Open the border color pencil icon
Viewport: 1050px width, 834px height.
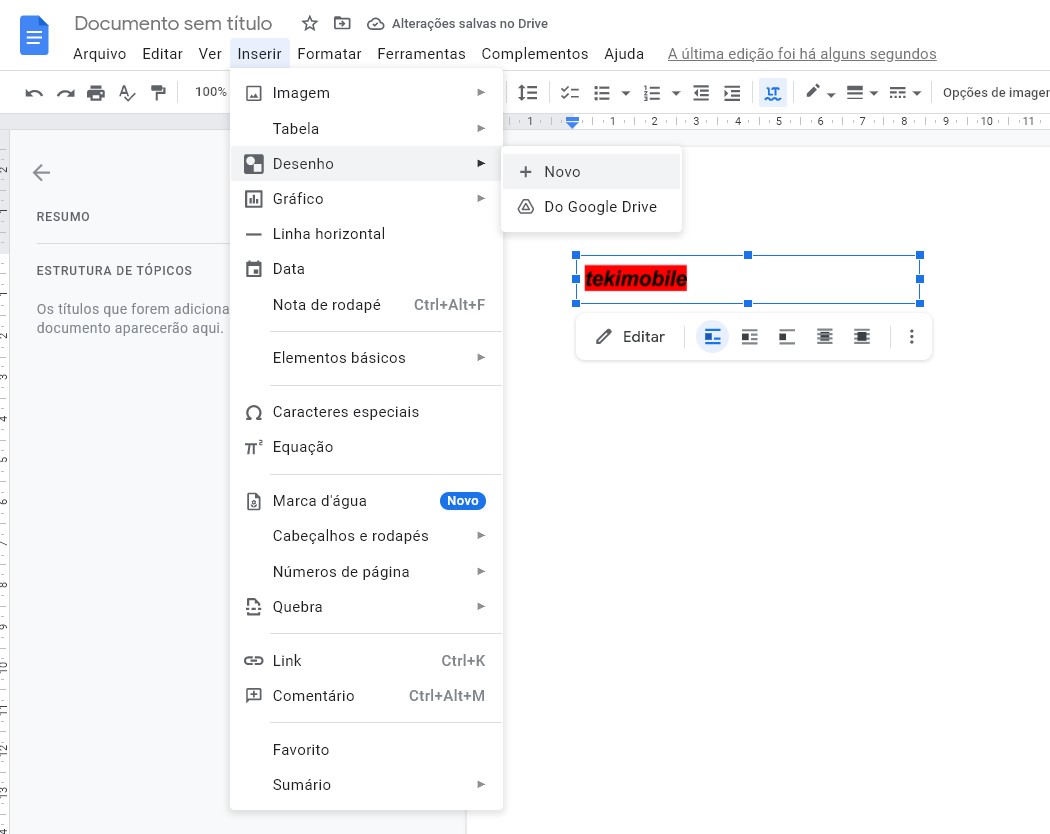(x=813, y=91)
